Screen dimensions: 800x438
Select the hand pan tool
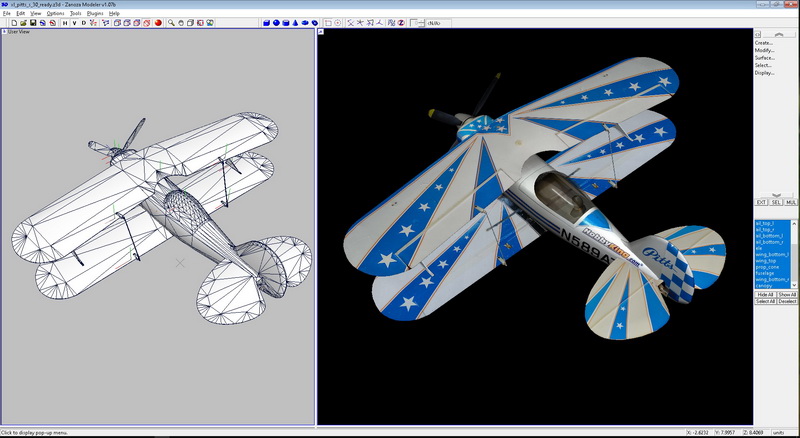[x=181, y=23]
